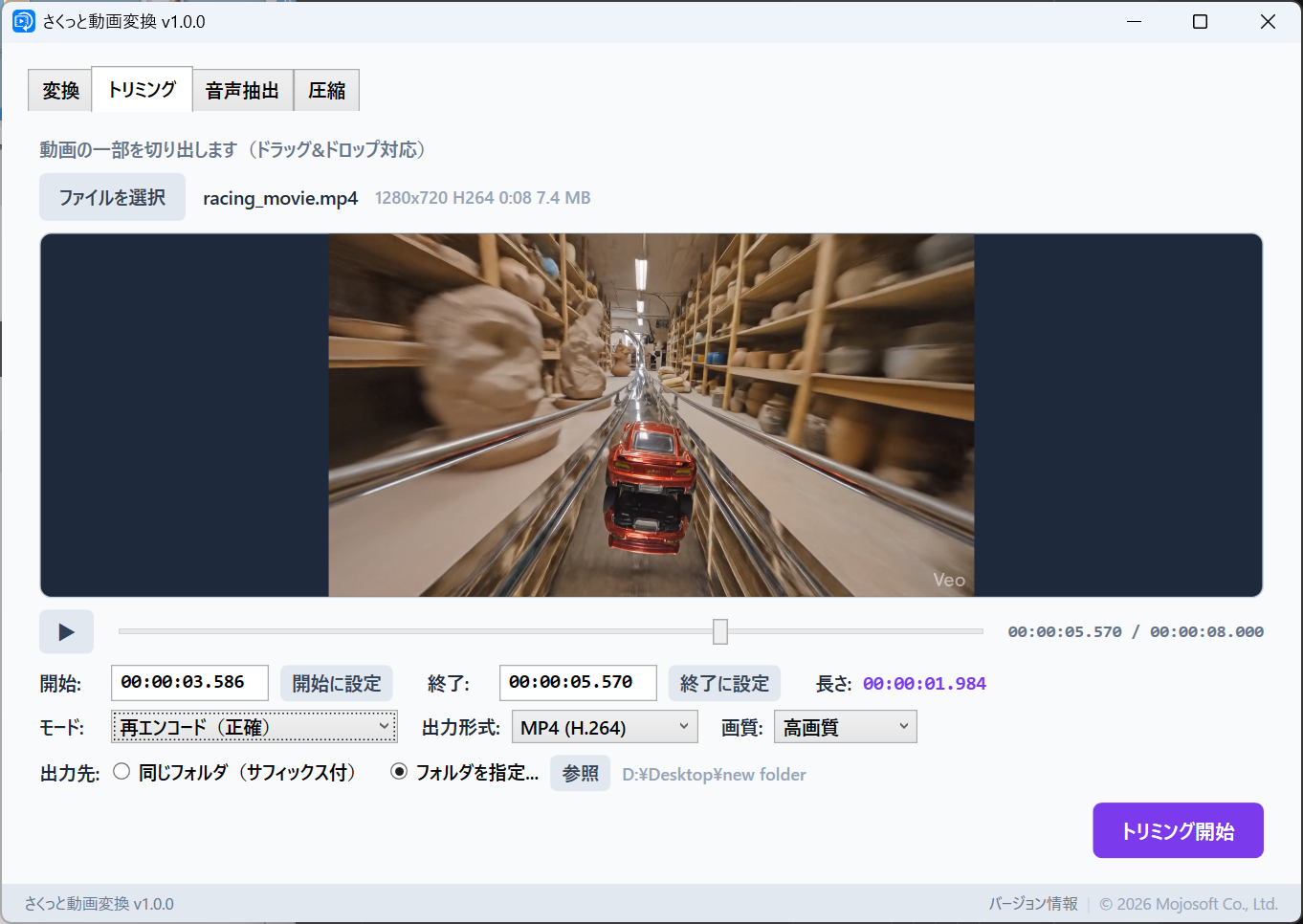Click the さくっと動画変換 app logo icon
This screenshot has height=924, width=1303.
22,20
